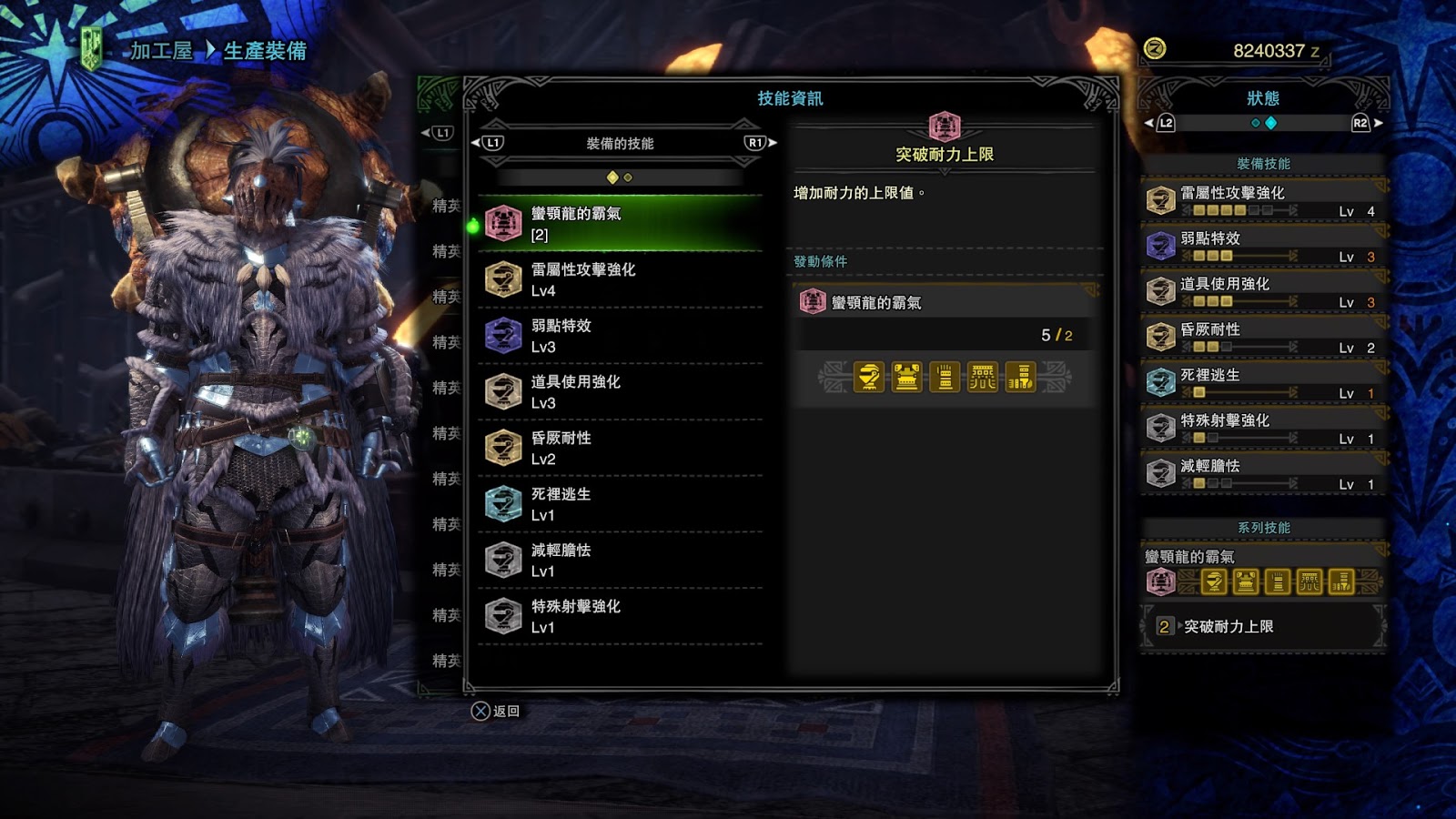Click the pink 突破耐力上限 set bonus icon
This screenshot has height=819, width=1456.
(945, 126)
